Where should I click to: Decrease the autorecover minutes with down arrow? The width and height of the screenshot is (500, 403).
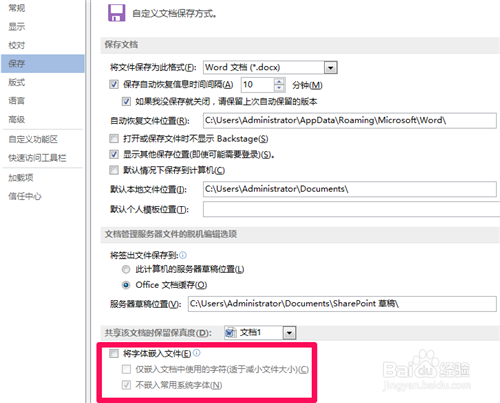(279, 88)
